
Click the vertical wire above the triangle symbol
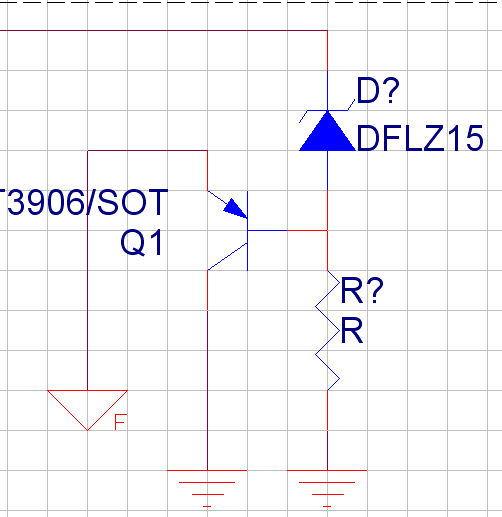pyautogui.click(x=87, y=270)
